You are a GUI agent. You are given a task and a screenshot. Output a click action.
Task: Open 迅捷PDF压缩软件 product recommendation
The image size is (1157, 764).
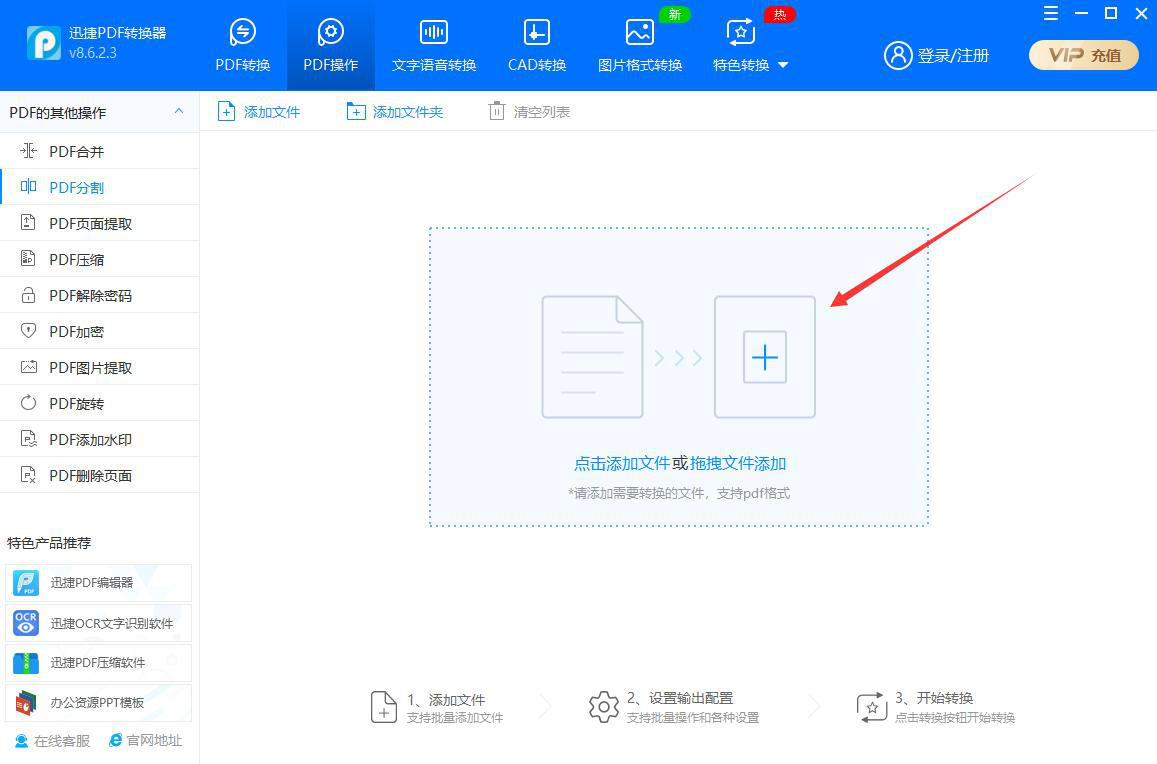[x=98, y=663]
